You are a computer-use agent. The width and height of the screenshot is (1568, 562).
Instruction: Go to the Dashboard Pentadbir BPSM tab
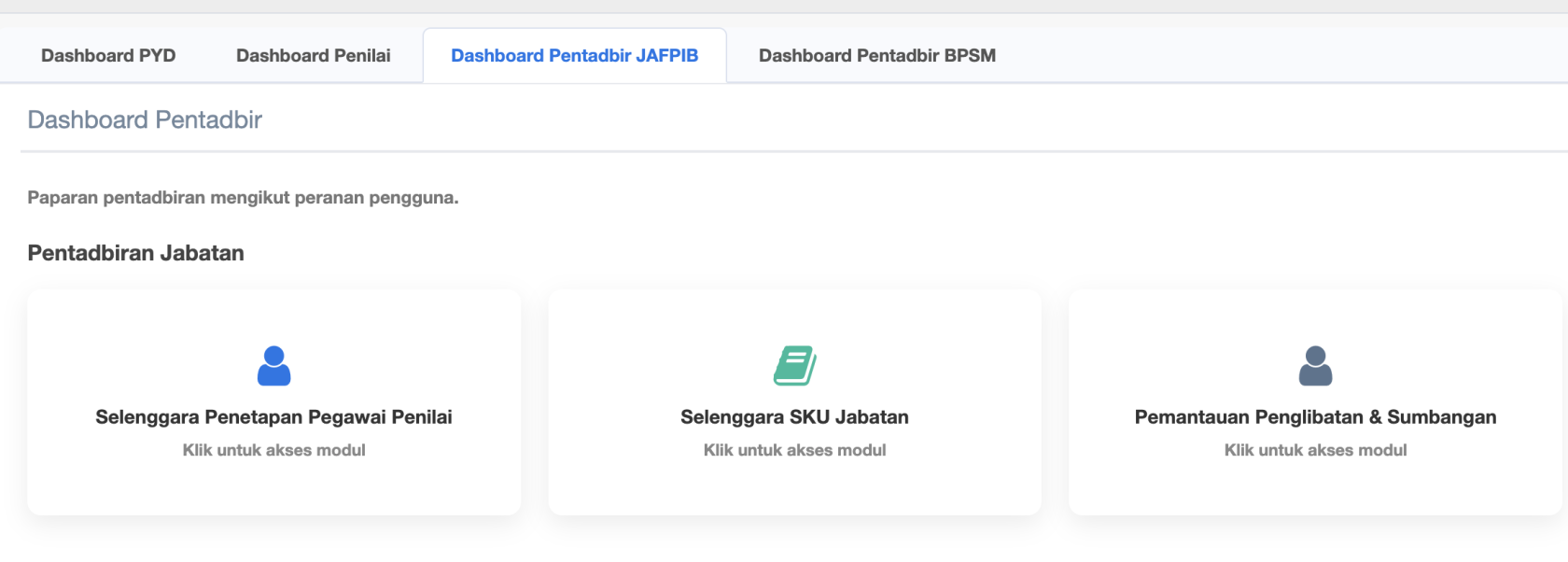click(876, 56)
